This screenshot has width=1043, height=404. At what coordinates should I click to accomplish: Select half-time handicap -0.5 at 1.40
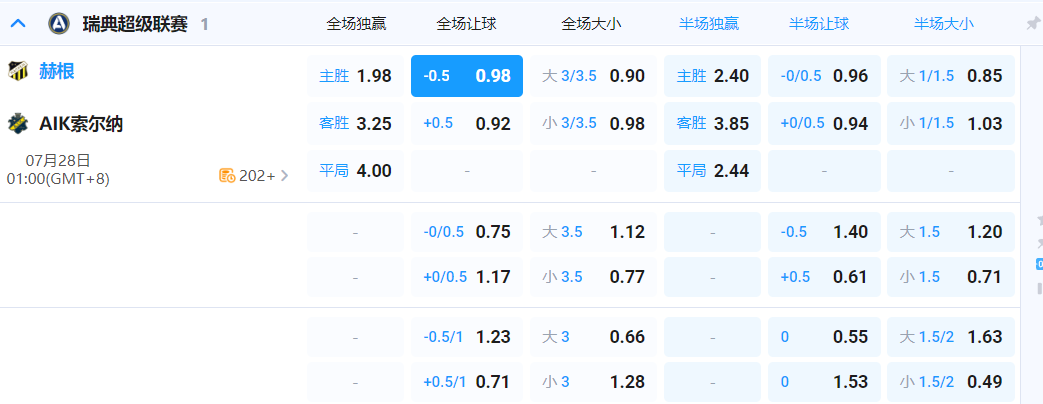[x=824, y=232]
